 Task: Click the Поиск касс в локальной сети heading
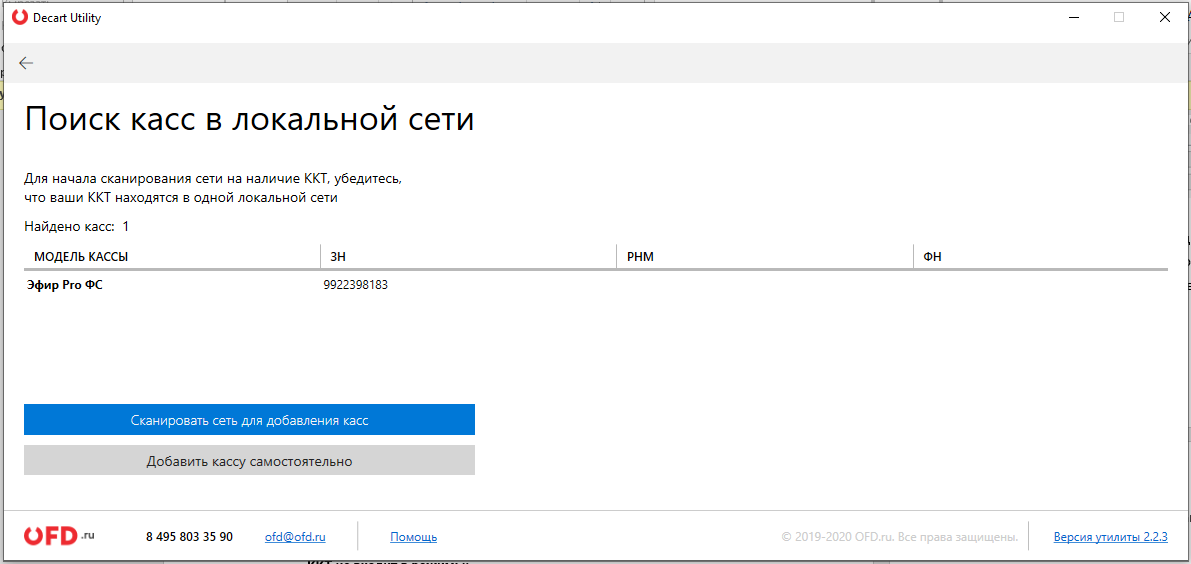[x=249, y=121]
